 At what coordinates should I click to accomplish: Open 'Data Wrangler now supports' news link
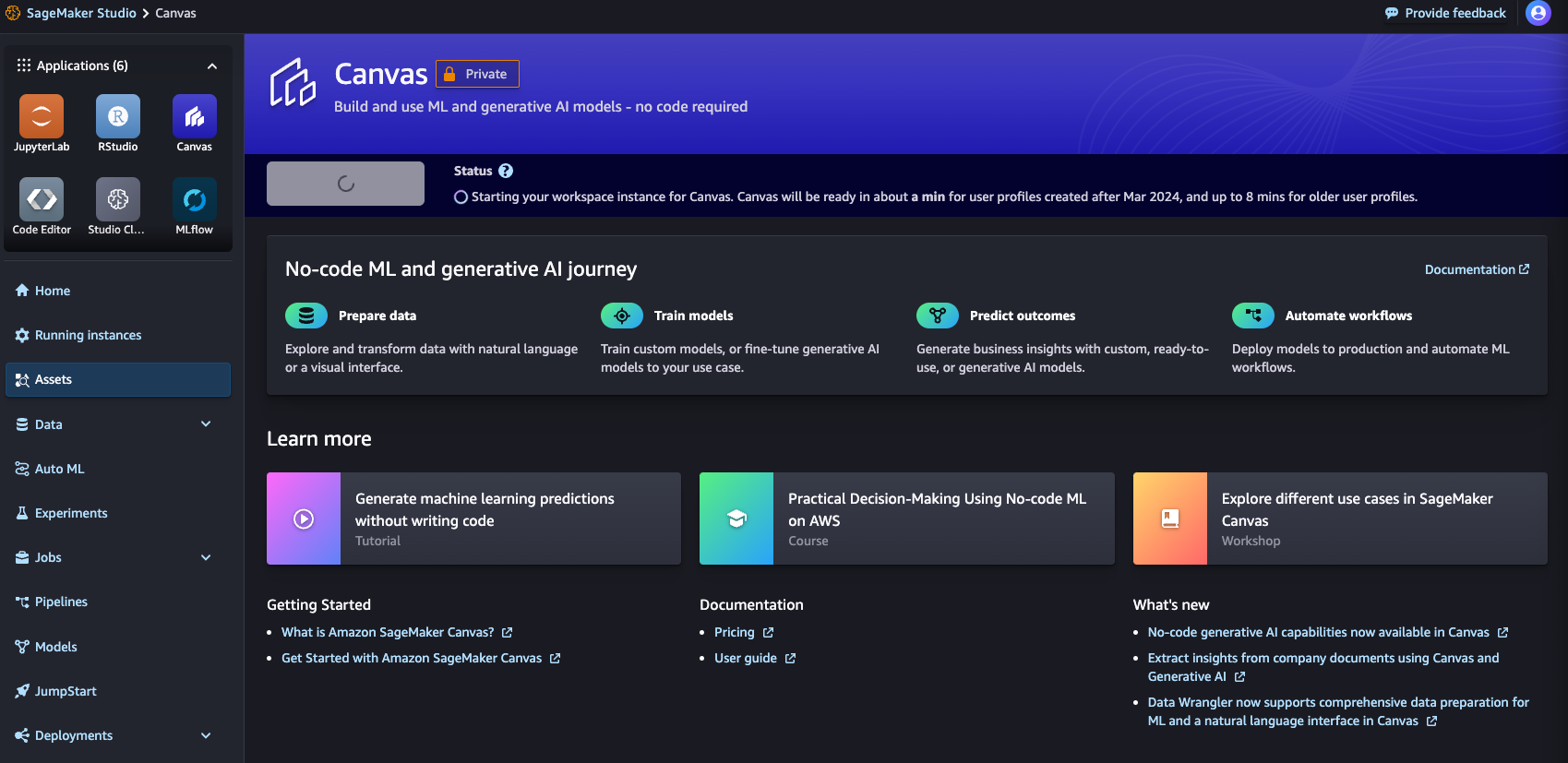[1338, 711]
